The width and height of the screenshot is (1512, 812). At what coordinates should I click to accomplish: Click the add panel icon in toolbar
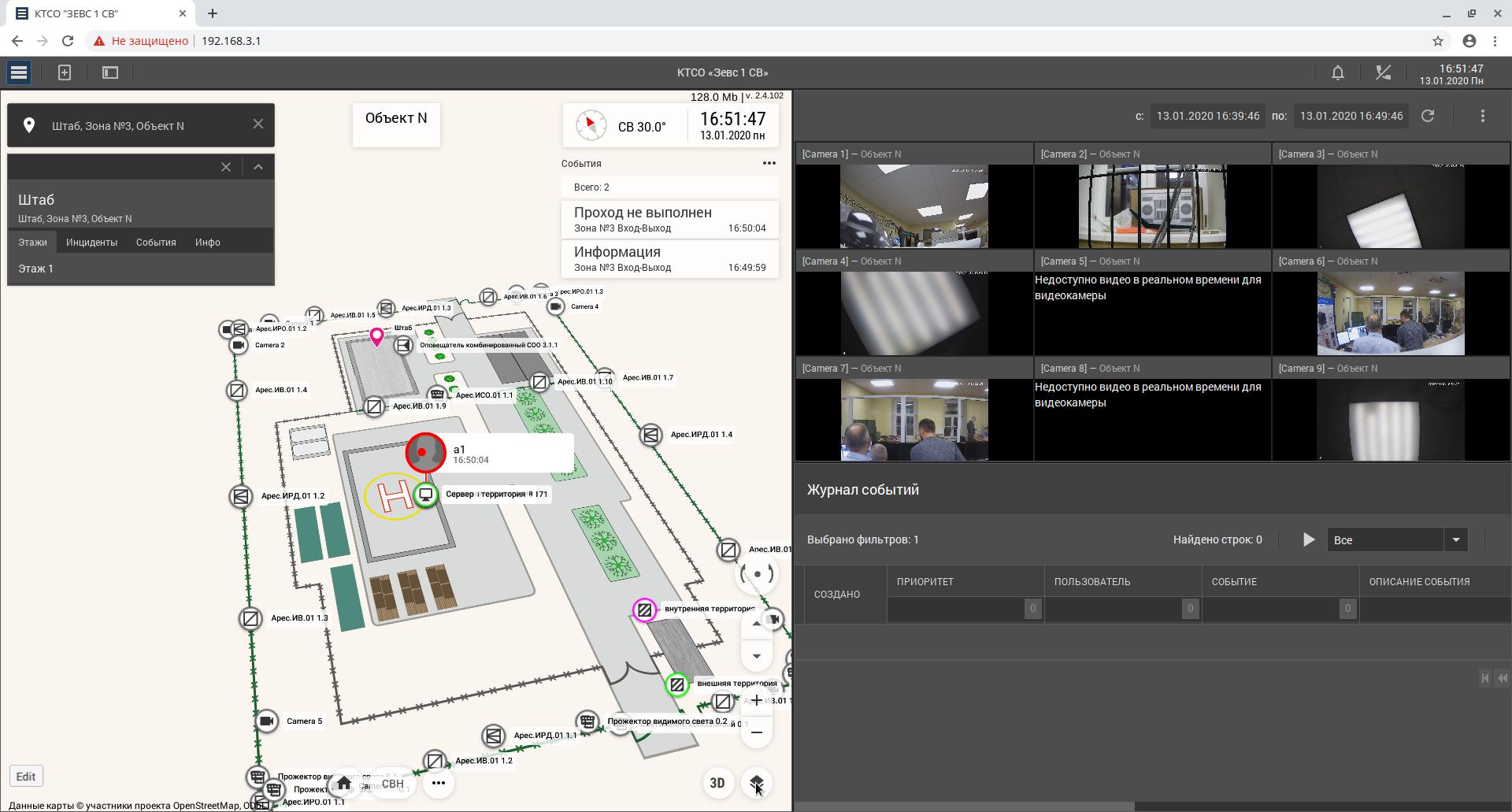click(65, 72)
